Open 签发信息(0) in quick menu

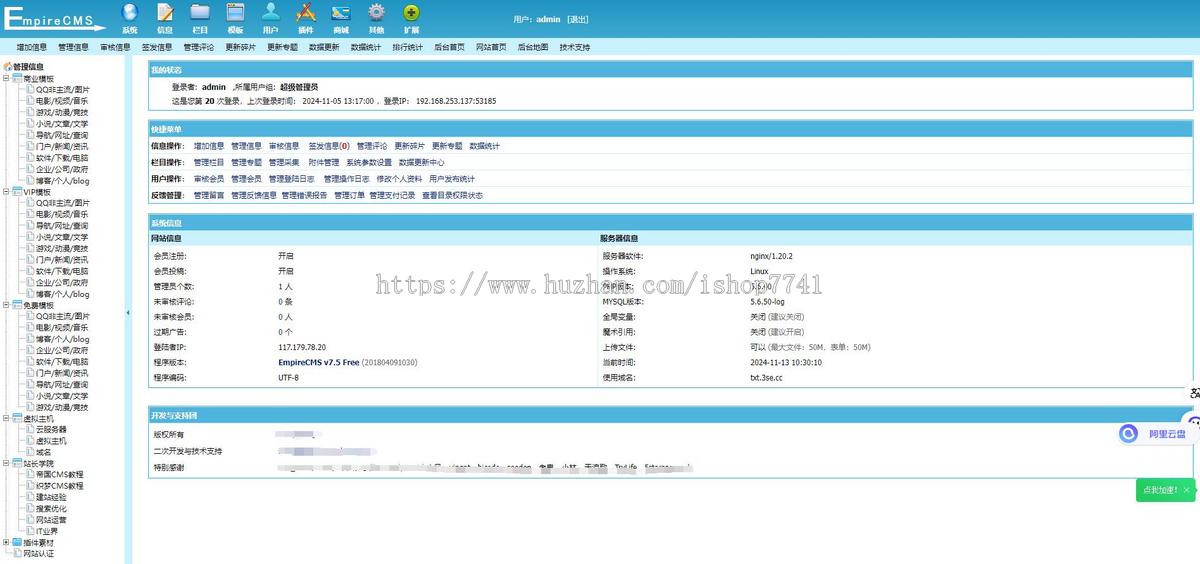tap(328, 146)
